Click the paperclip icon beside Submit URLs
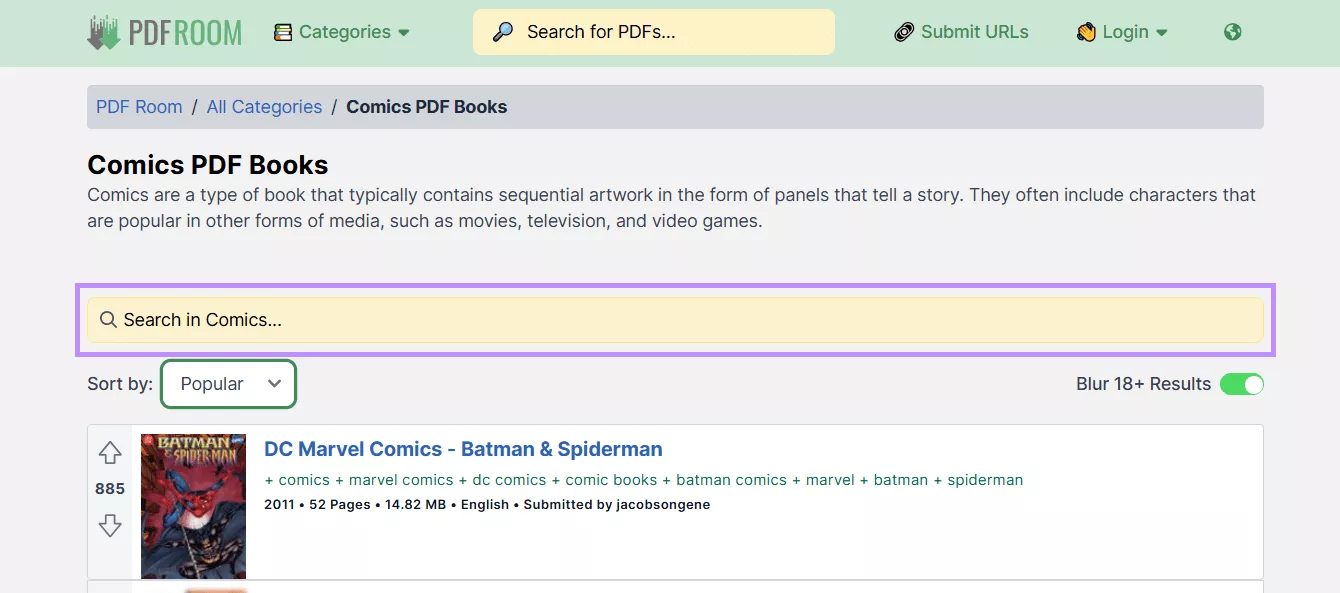Viewport: 1340px width, 593px height. point(903,31)
